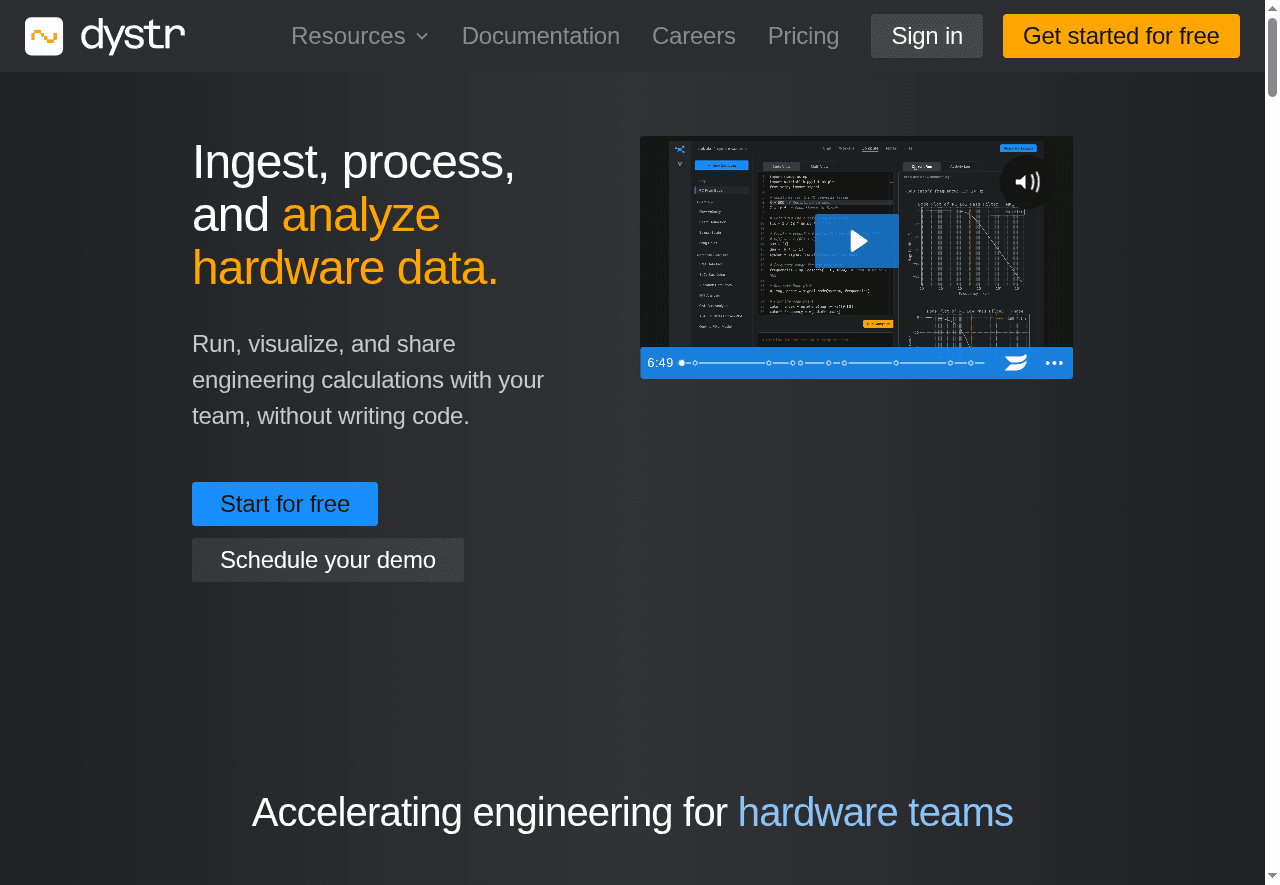Screen dimensions: 1280x885
Task: Click the blue Start for free button
Action: (x=284, y=504)
